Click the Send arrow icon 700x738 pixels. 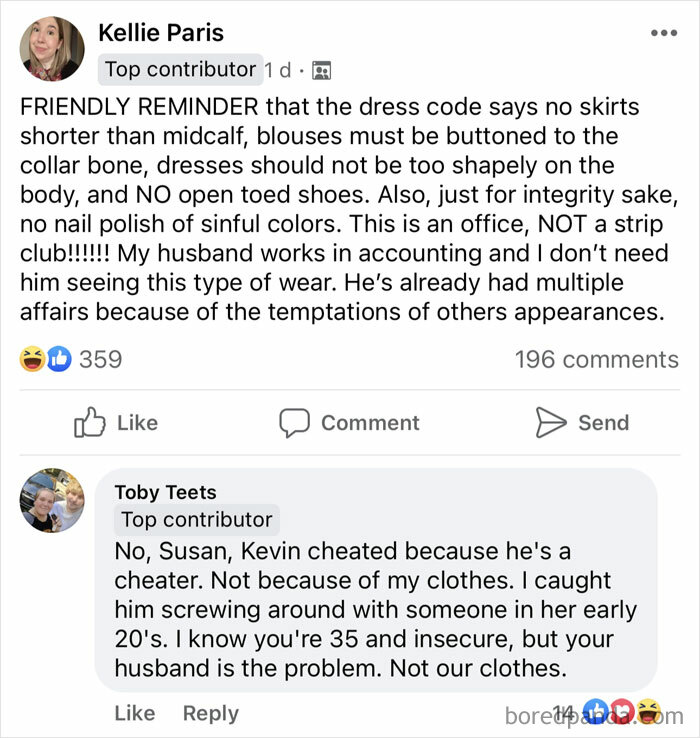coord(551,422)
